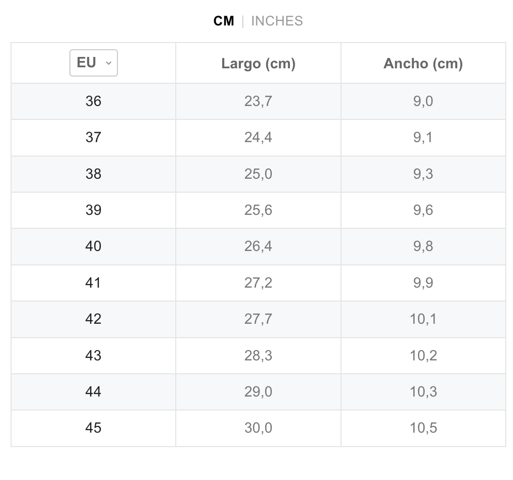Switch units to INCHES
The width and height of the screenshot is (513, 480).
(x=277, y=21)
